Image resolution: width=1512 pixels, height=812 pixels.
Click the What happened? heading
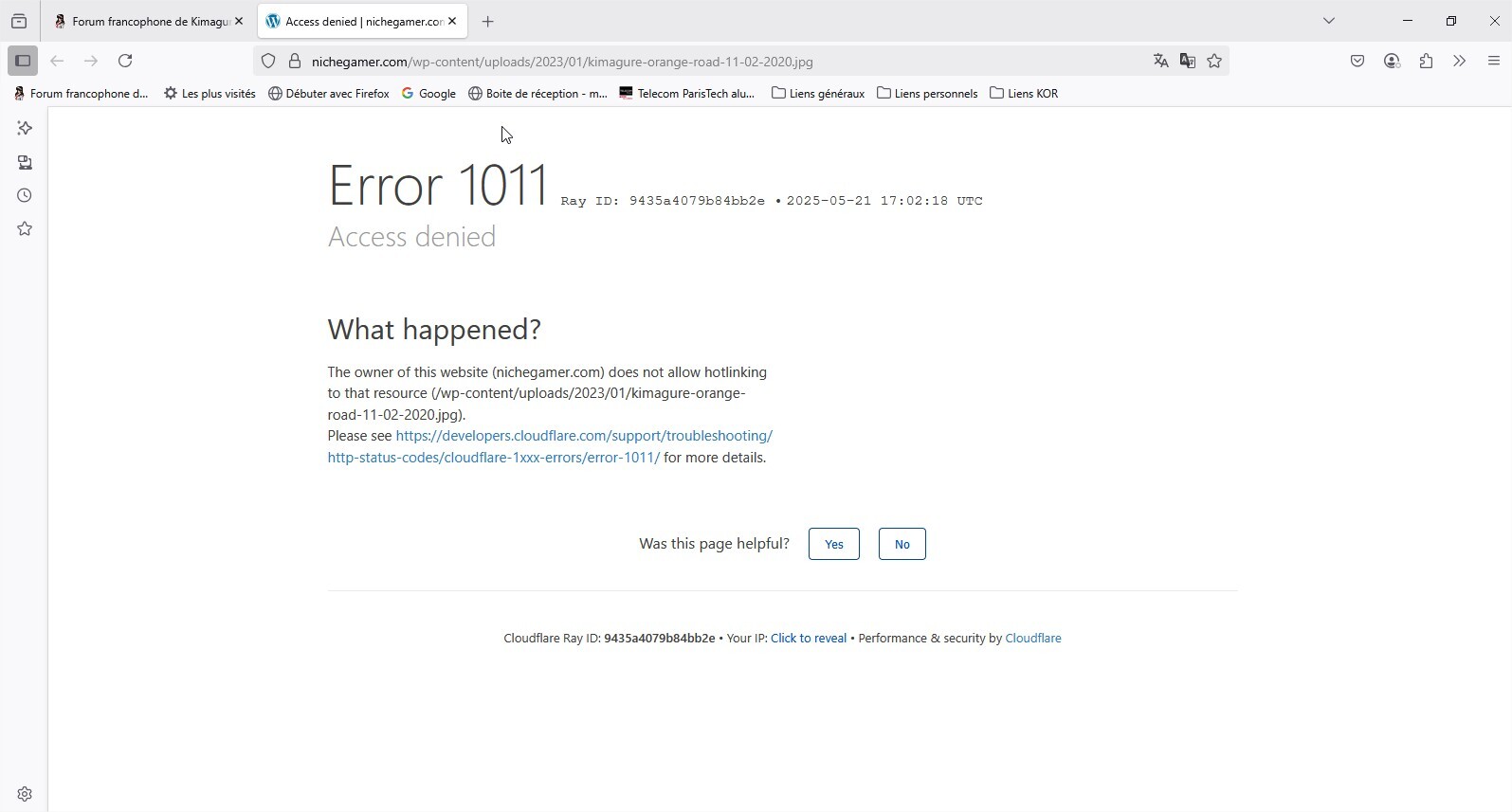(434, 330)
